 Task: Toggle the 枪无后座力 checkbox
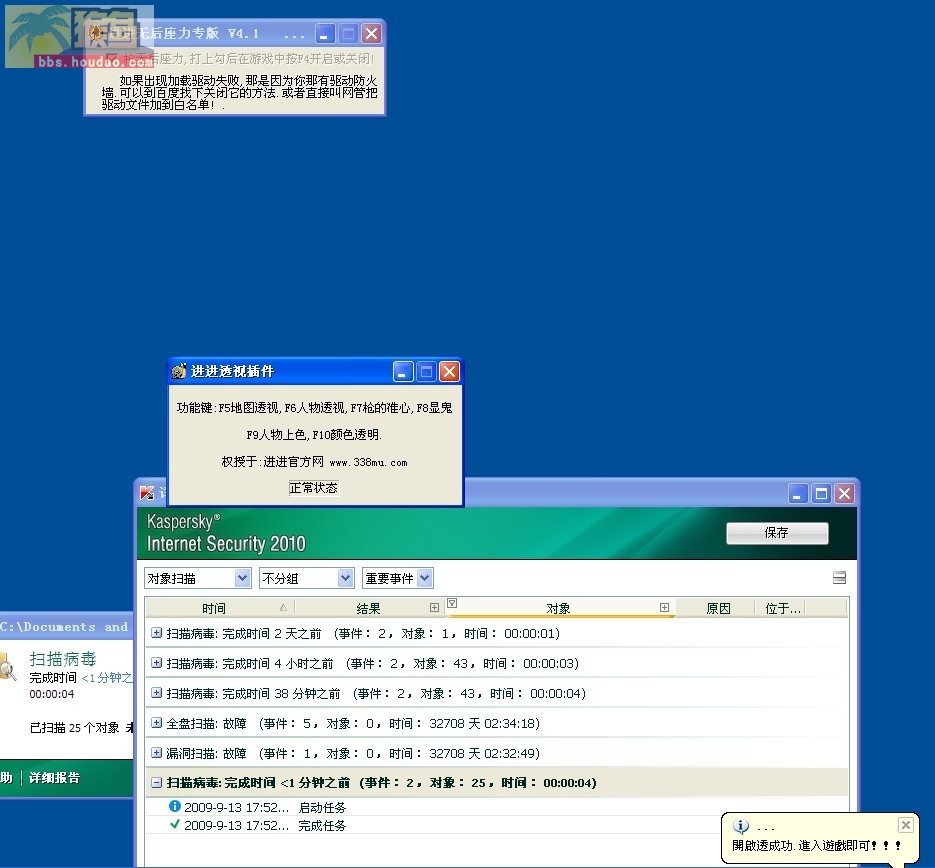[113, 58]
